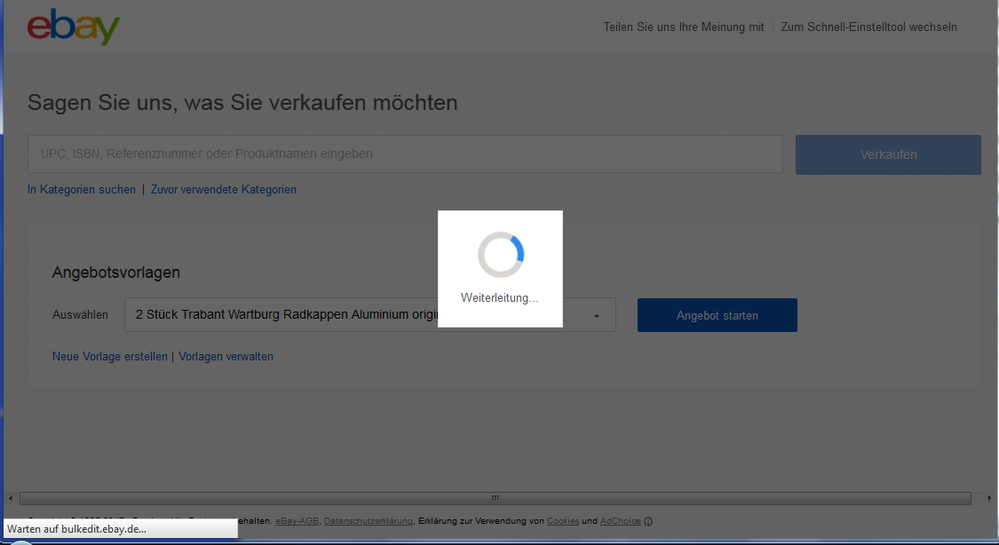Viewport: 999px width, 545px height.
Task: Click the AdChoice info icon
Action: point(649,521)
